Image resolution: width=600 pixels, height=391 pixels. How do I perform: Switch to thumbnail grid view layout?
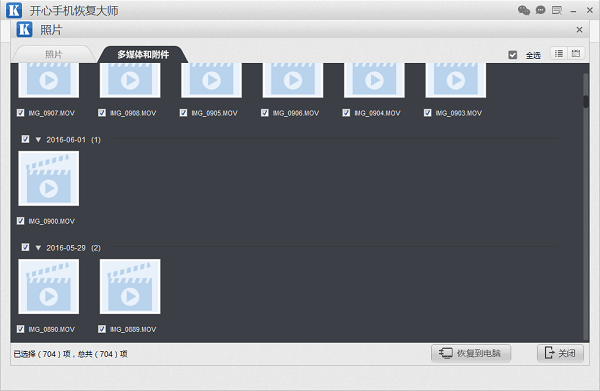coord(576,54)
